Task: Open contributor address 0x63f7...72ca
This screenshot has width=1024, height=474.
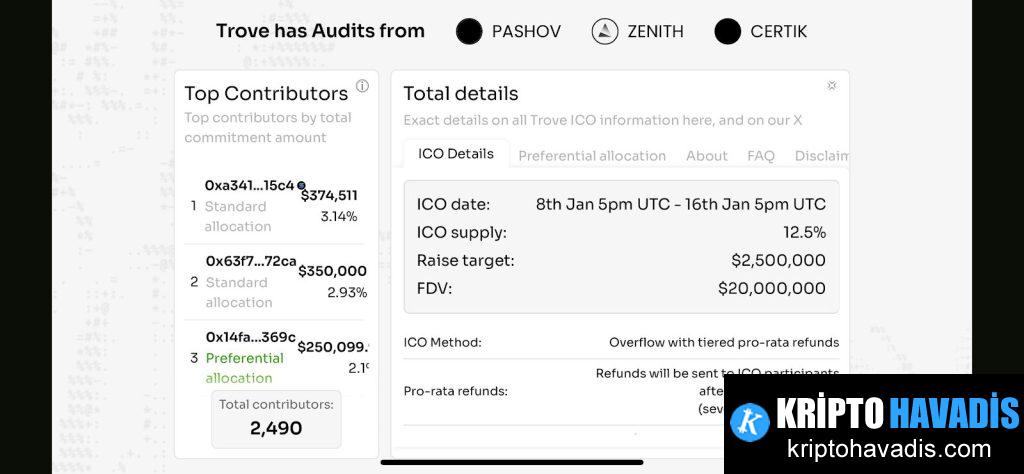Action: click(251, 261)
